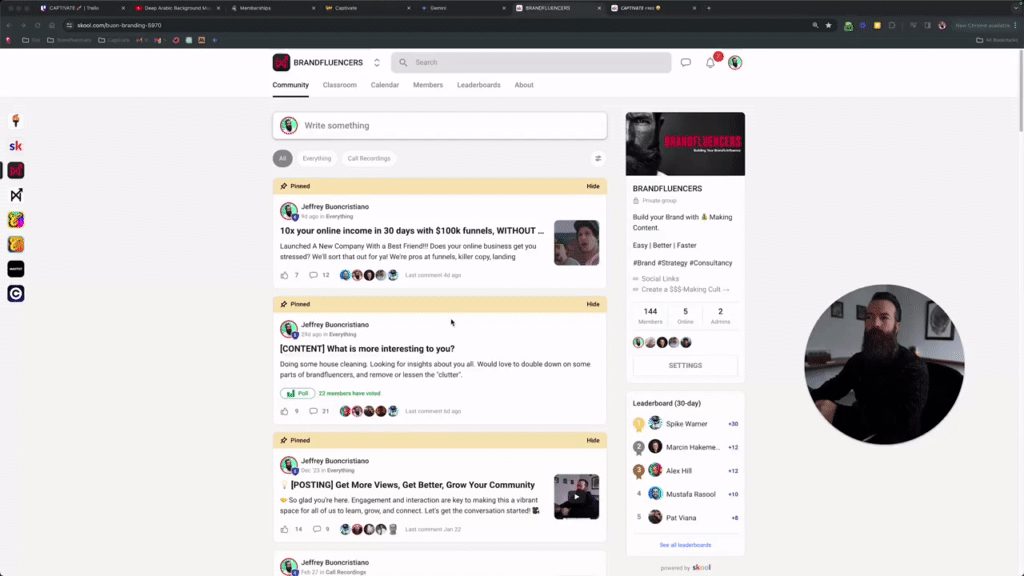Play the video thumbnail on the [POSTING] post

(x=577, y=497)
